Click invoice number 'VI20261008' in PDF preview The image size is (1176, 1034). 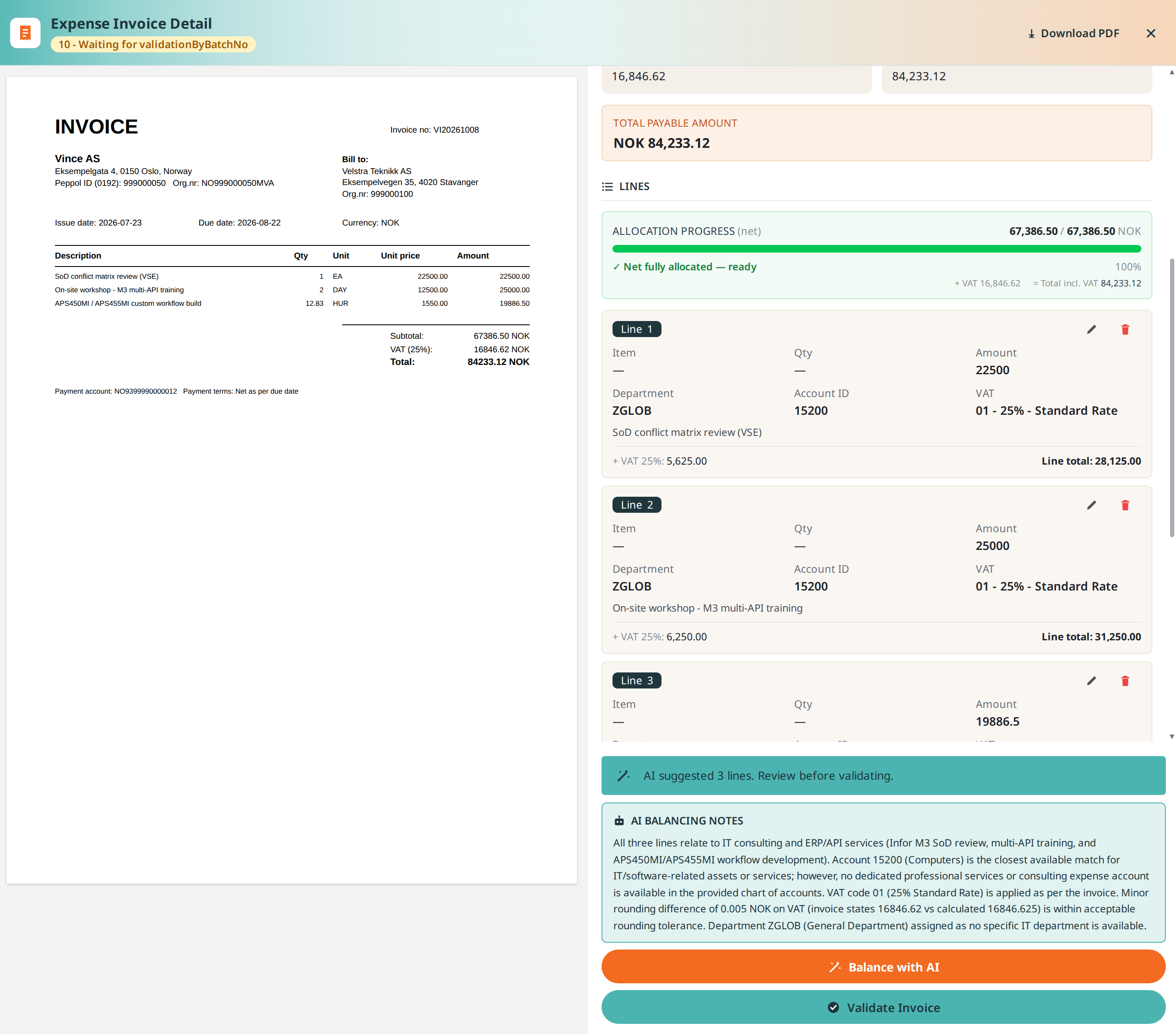(456, 130)
